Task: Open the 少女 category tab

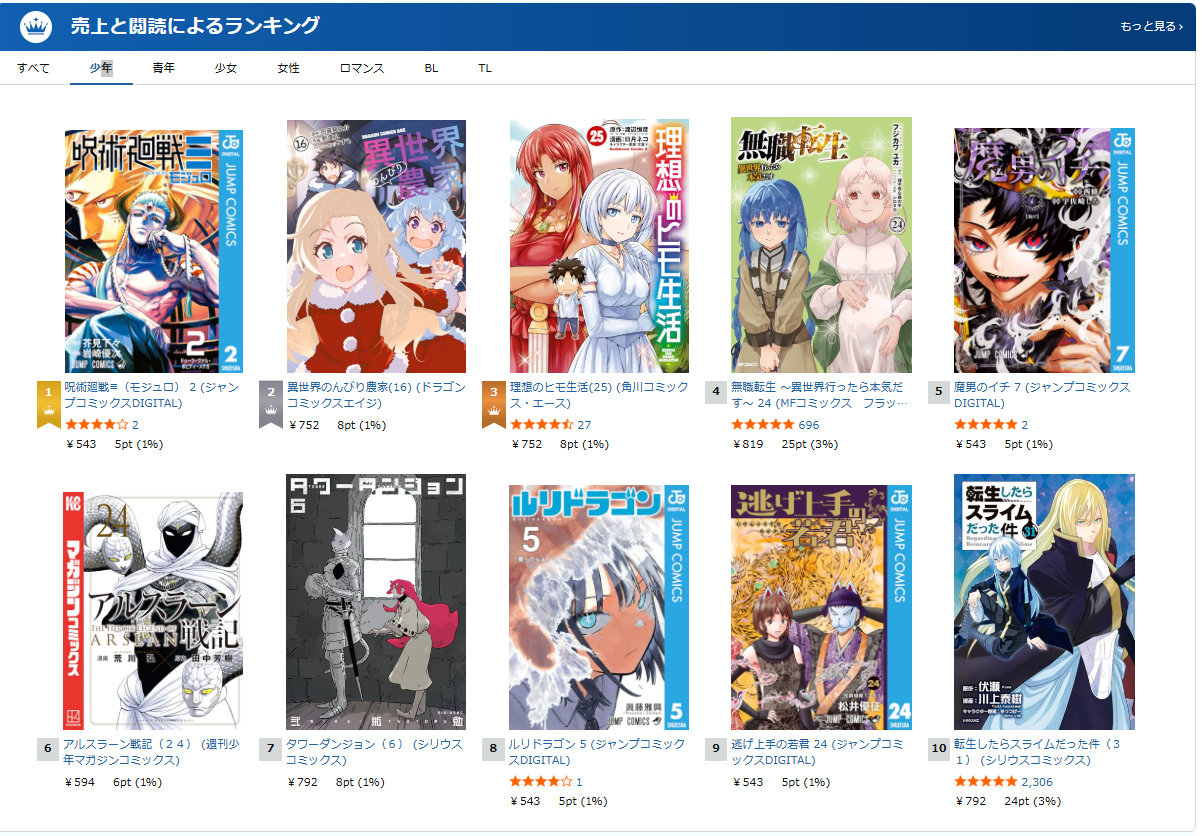Action: [226, 68]
